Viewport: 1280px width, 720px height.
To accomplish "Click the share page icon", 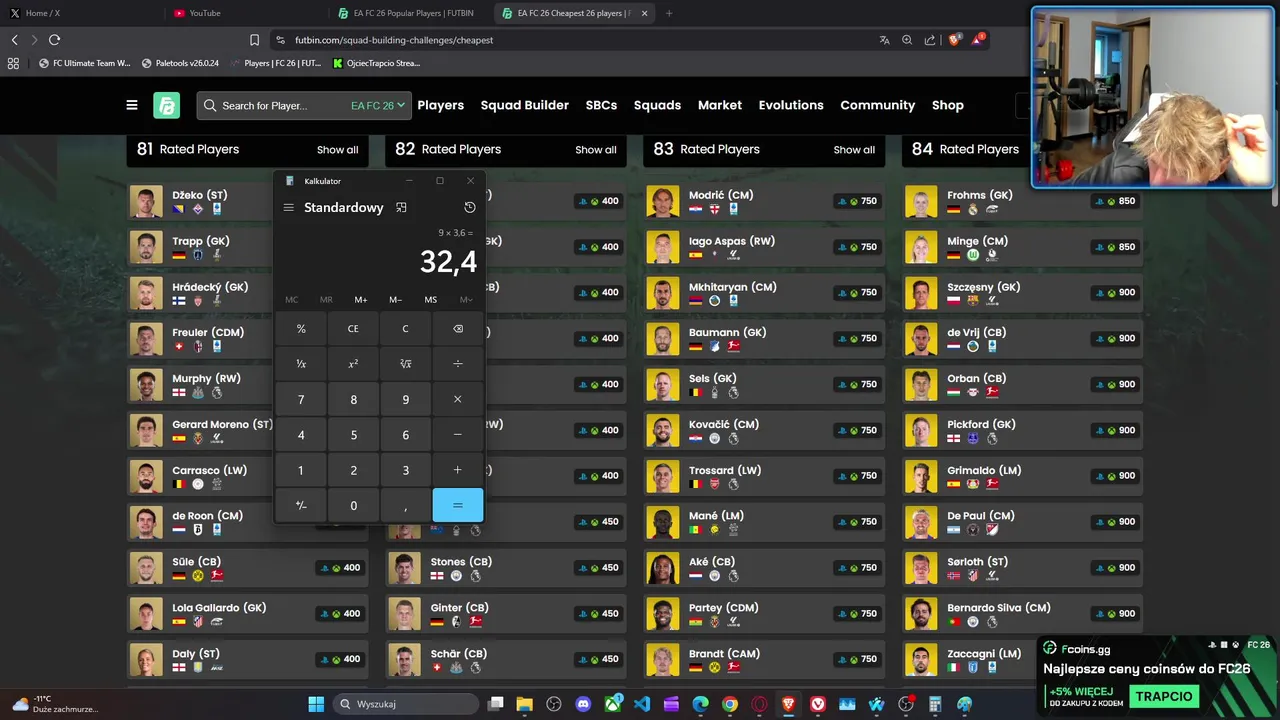I will pyautogui.click(x=930, y=40).
